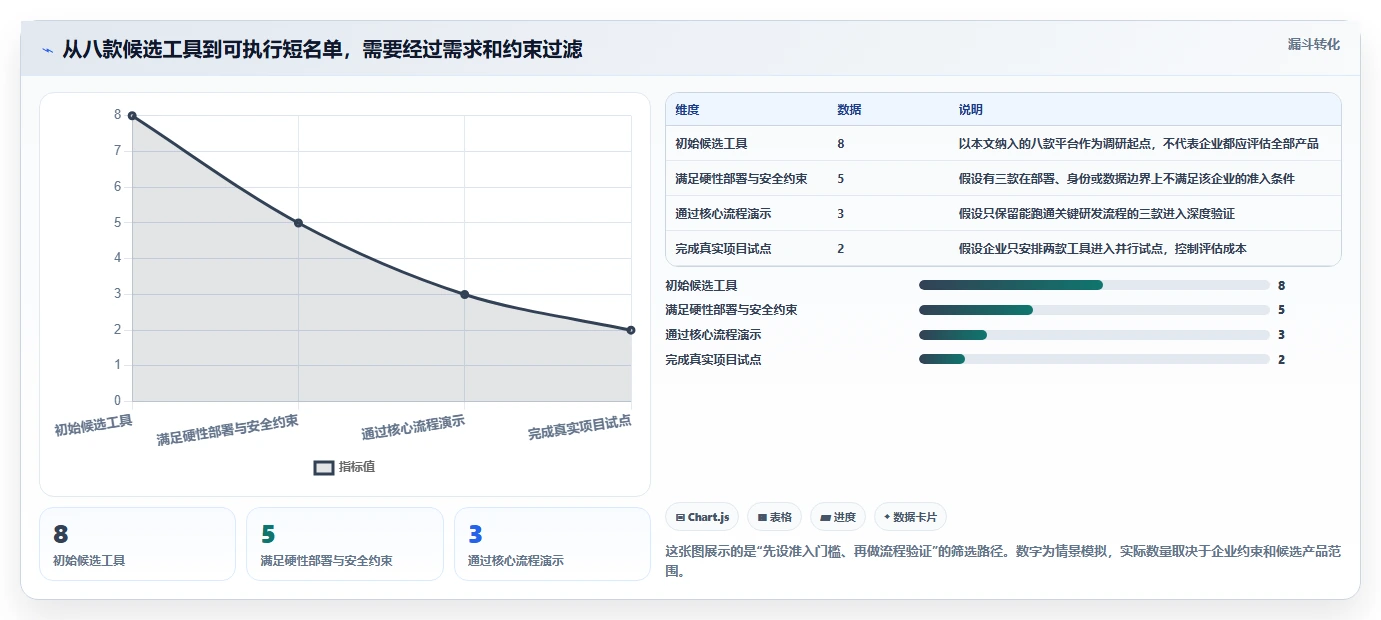Click the title 从八款候选工具到可执行短名单

(322, 49)
